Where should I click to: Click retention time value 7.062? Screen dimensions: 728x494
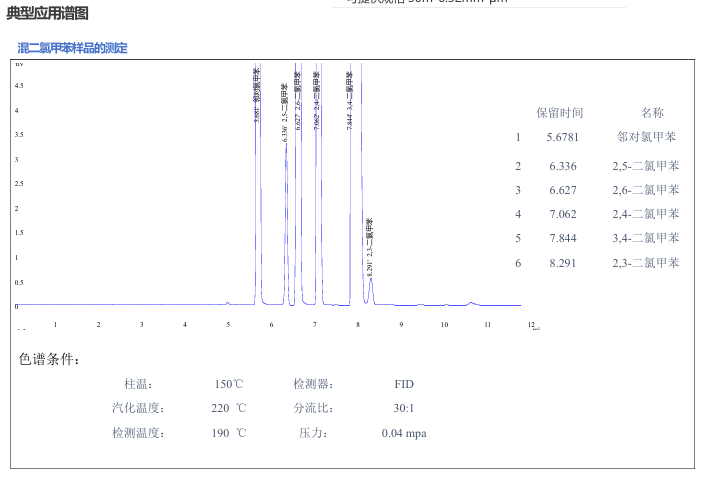click(563, 214)
